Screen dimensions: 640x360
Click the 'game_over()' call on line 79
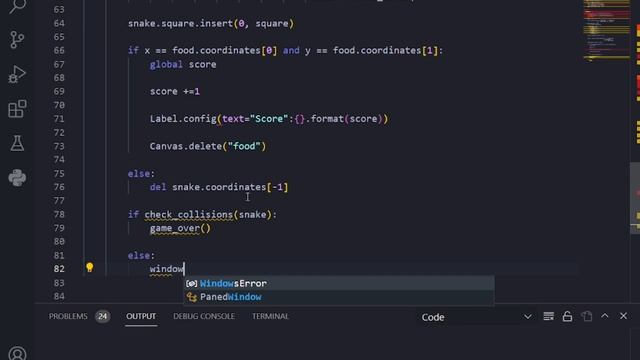point(180,228)
